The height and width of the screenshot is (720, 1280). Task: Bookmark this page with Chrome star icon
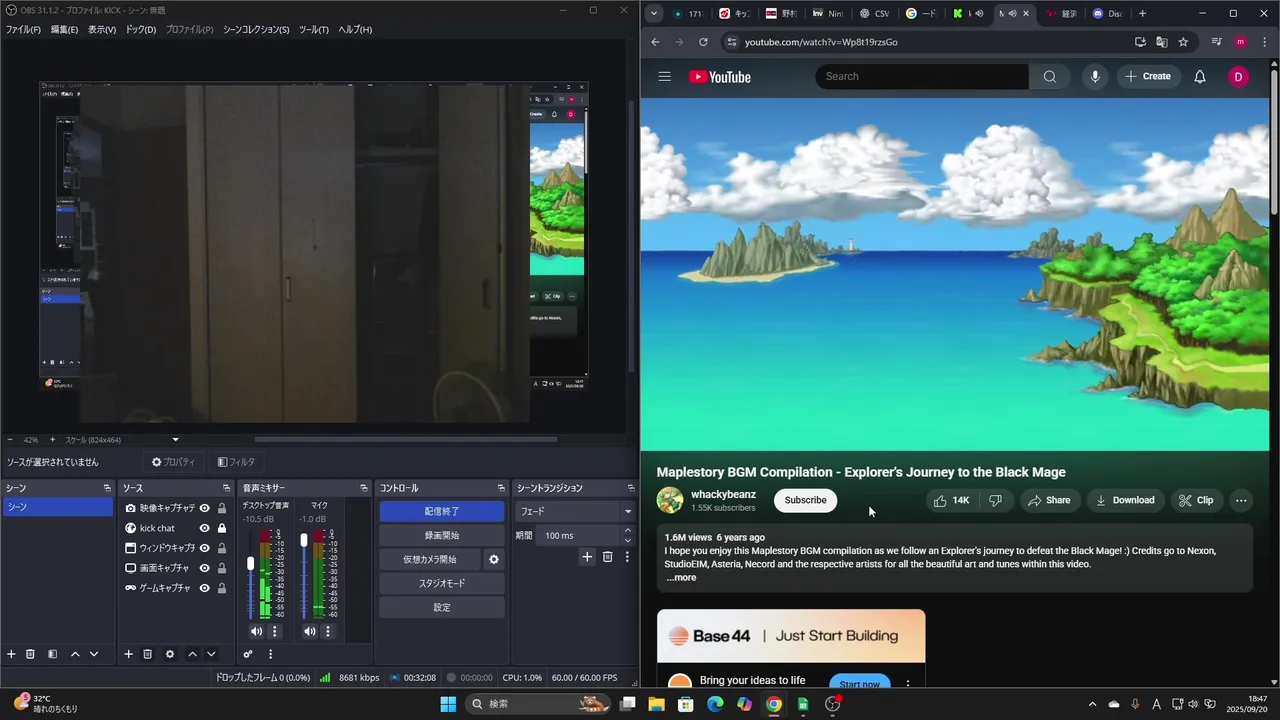pos(1183,42)
